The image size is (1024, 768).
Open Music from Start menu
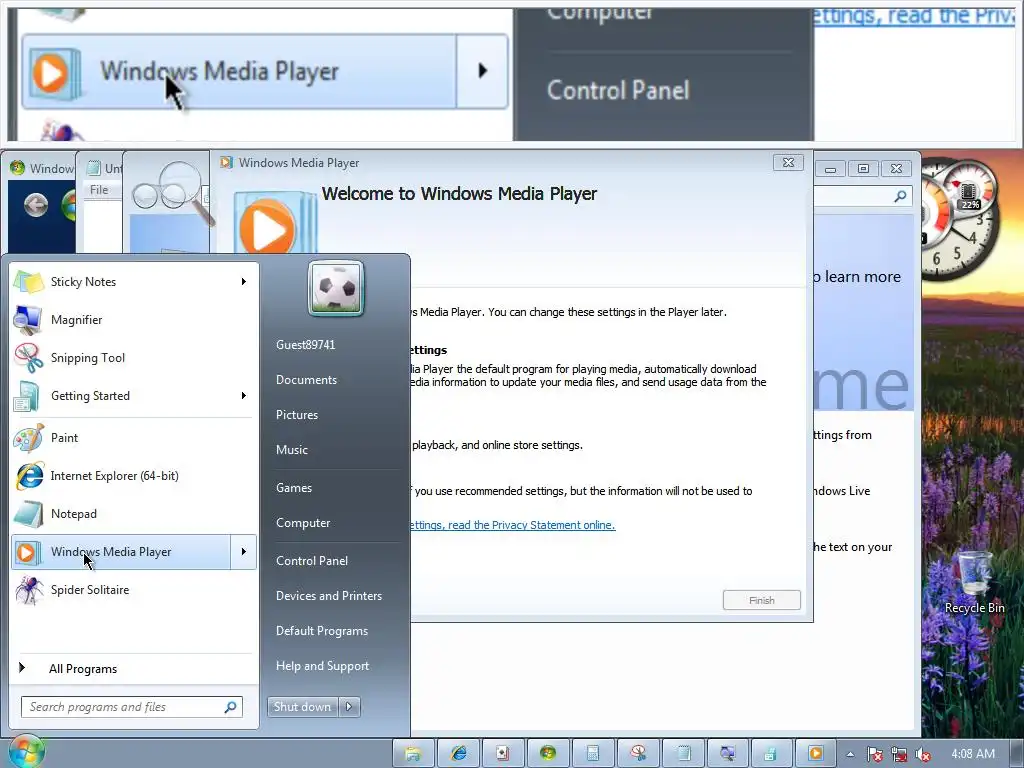pos(291,450)
